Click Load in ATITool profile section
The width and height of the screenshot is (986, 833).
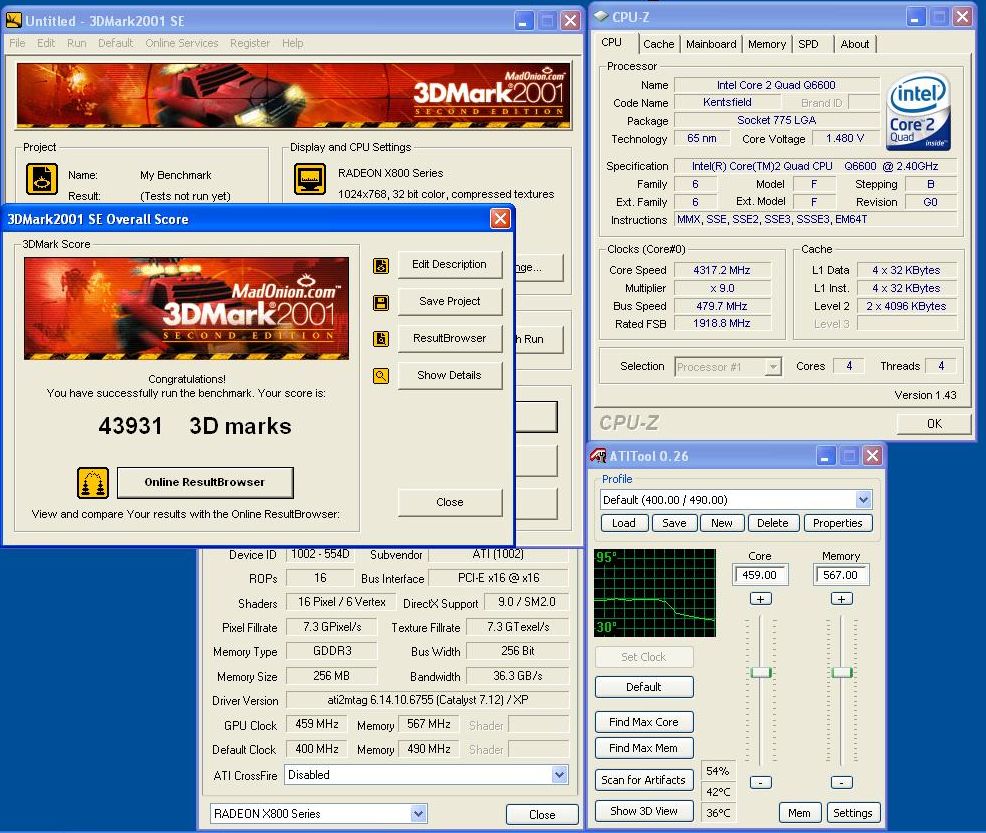click(x=624, y=523)
